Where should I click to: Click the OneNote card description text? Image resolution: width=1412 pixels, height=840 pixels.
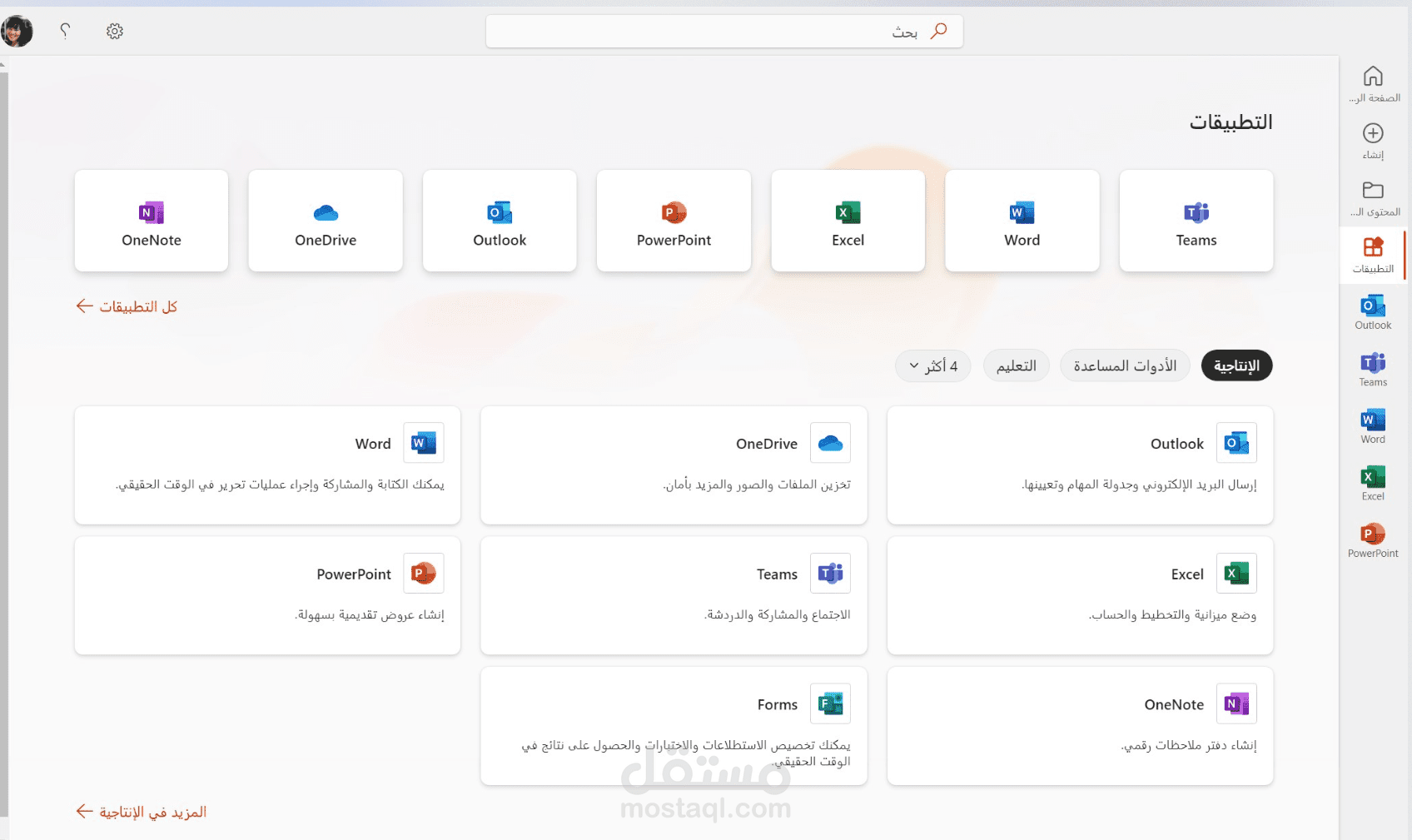point(1188,745)
